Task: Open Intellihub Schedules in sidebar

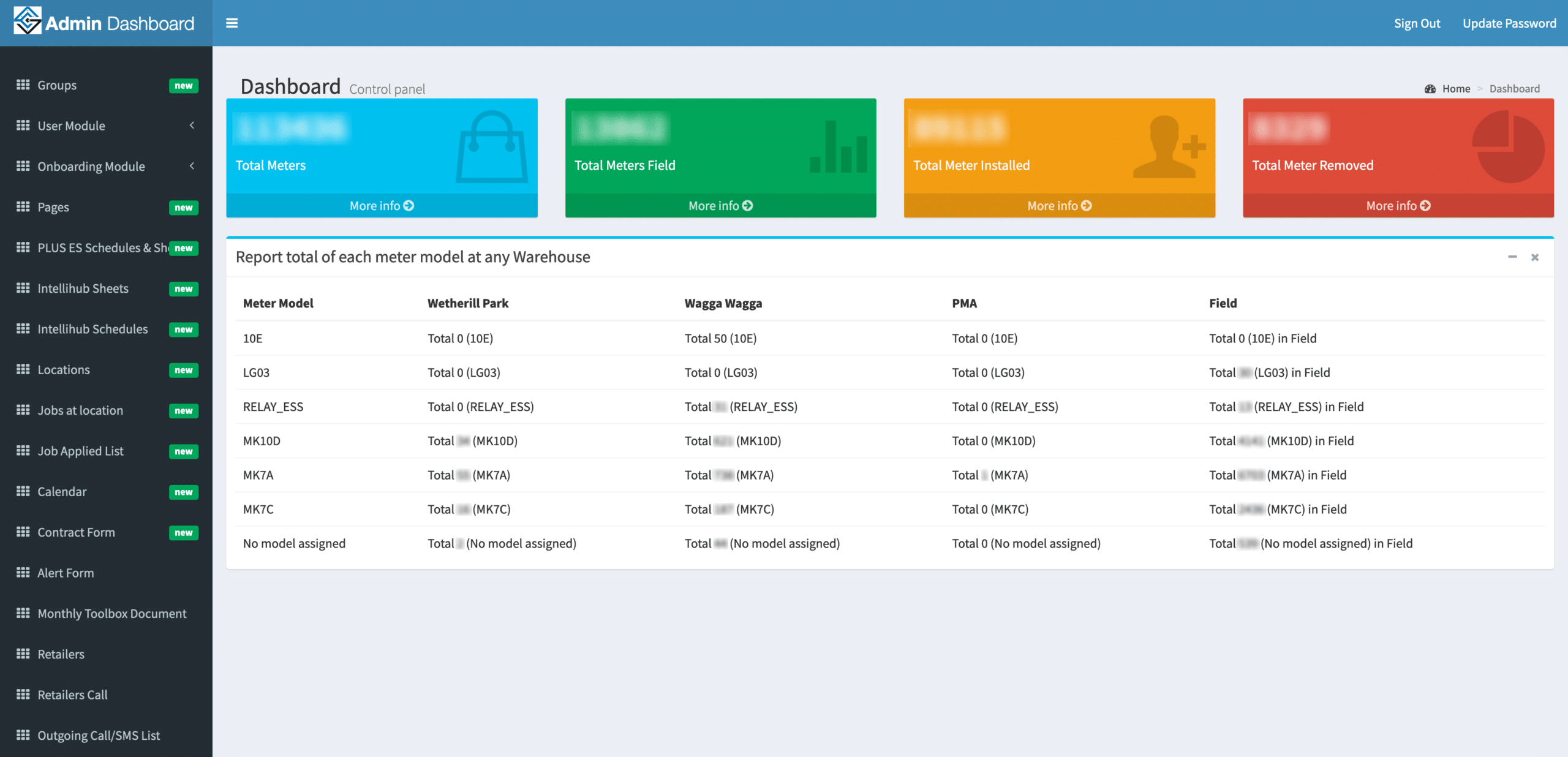Action: tap(92, 330)
